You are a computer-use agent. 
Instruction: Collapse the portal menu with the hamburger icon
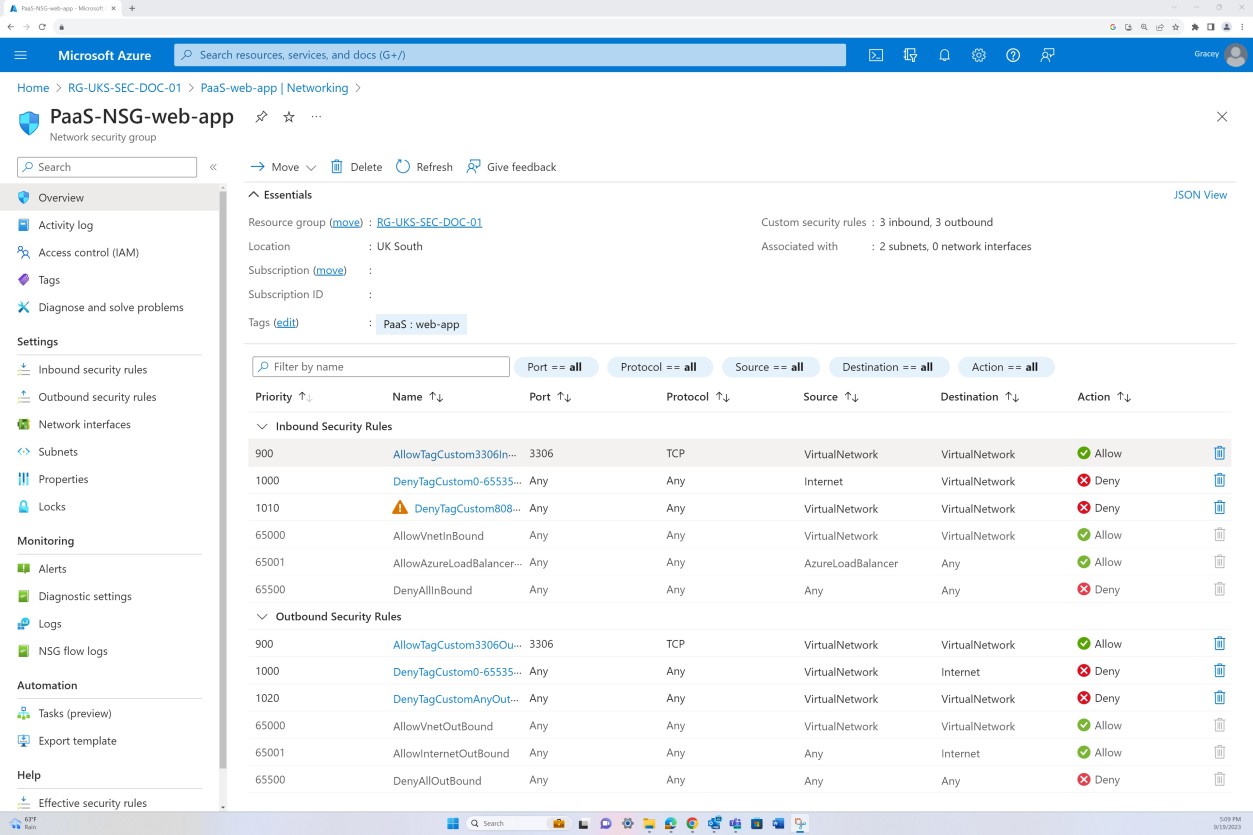21,55
